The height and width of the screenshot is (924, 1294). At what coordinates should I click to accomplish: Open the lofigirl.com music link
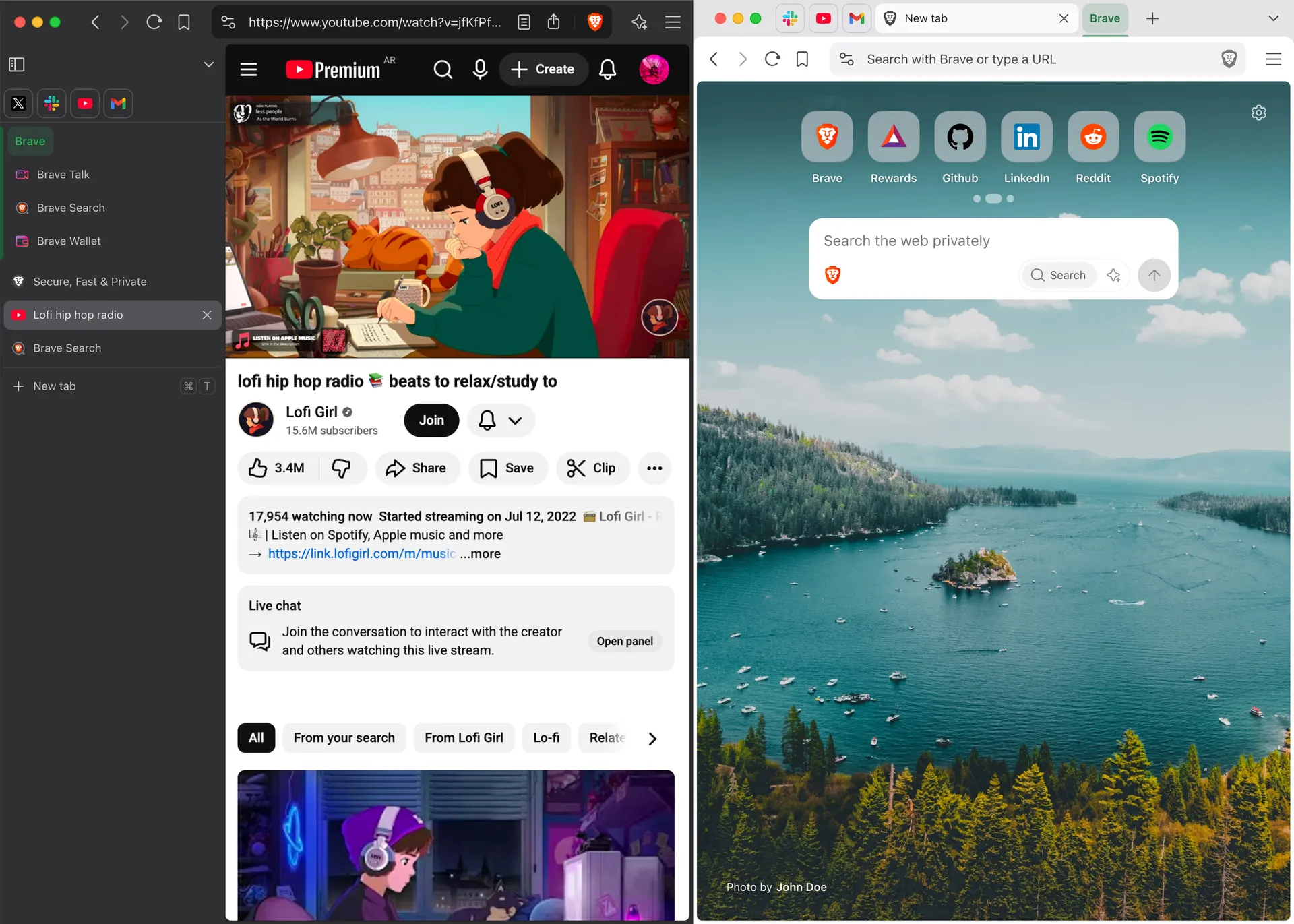point(362,554)
